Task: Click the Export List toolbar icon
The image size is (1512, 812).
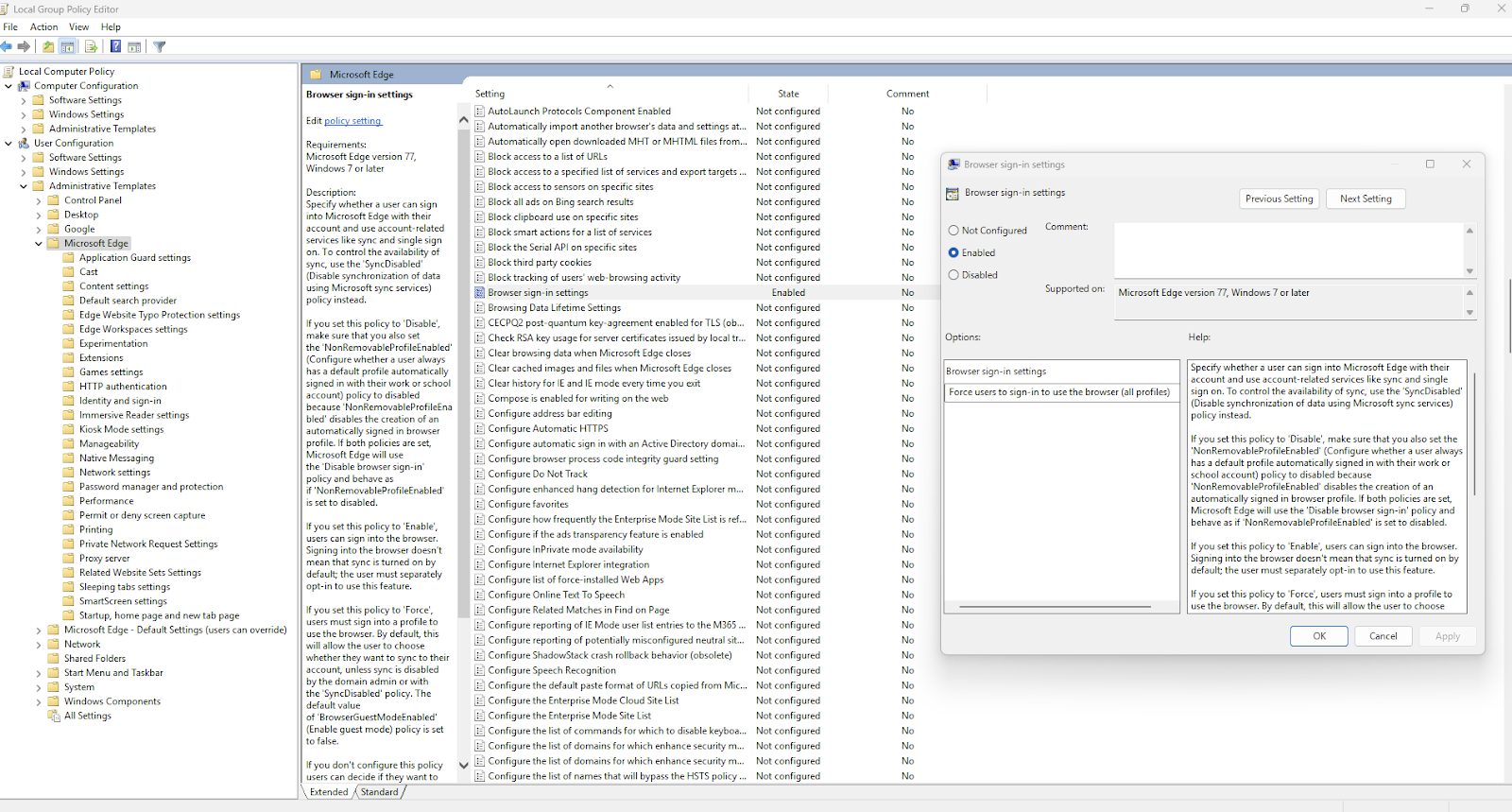Action: [x=91, y=46]
